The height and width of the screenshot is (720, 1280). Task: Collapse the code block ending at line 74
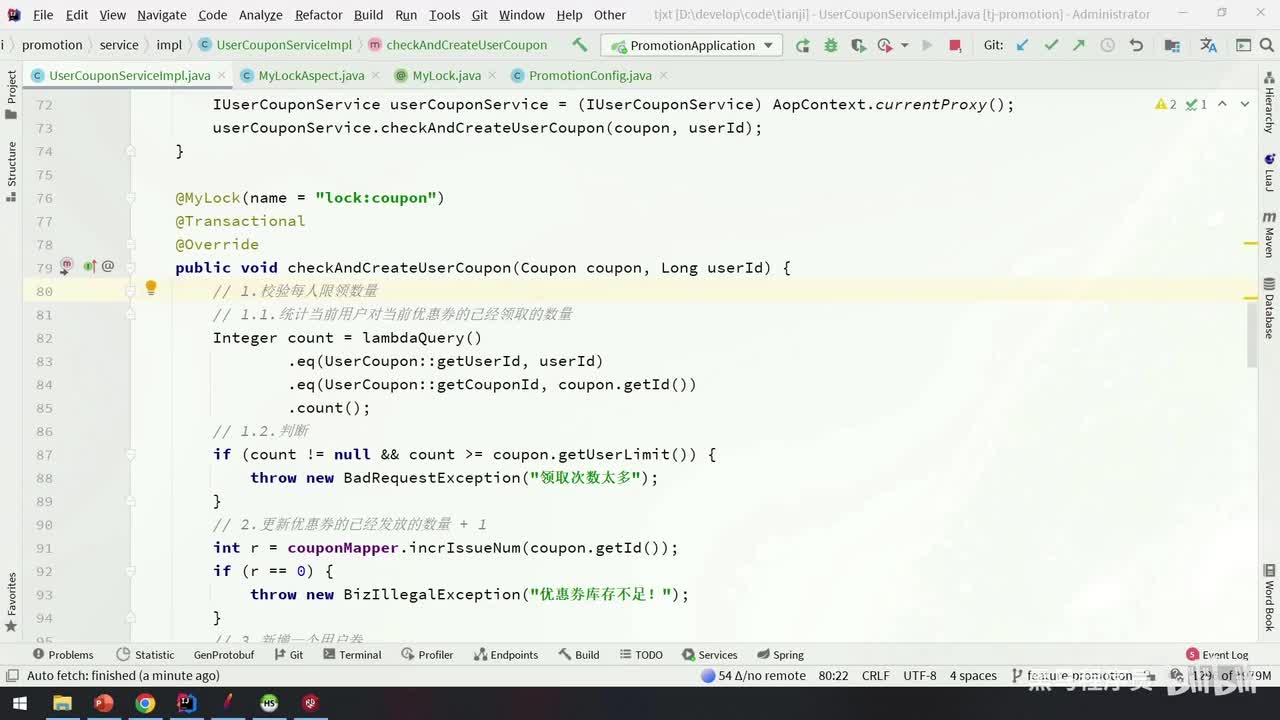(130, 151)
